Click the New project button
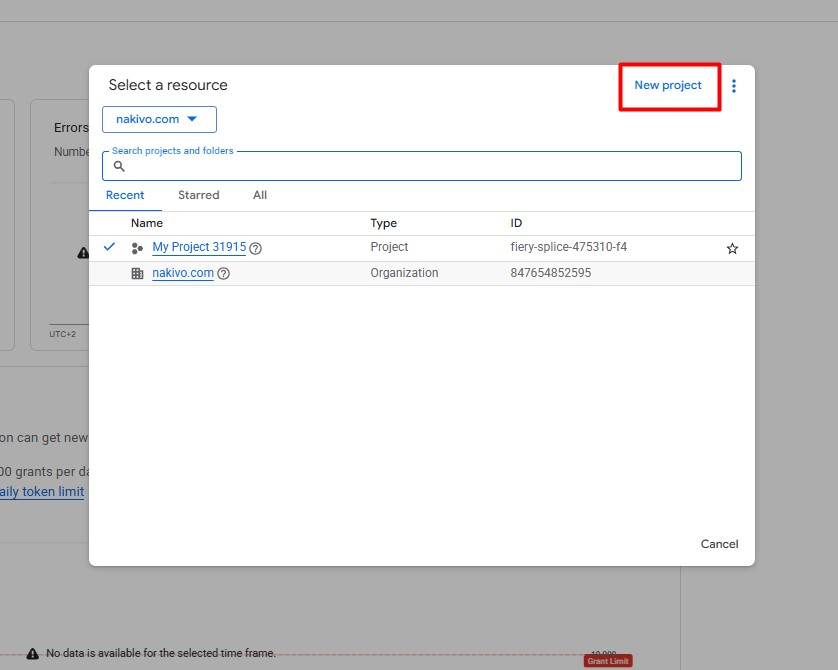 click(x=668, y=86)
